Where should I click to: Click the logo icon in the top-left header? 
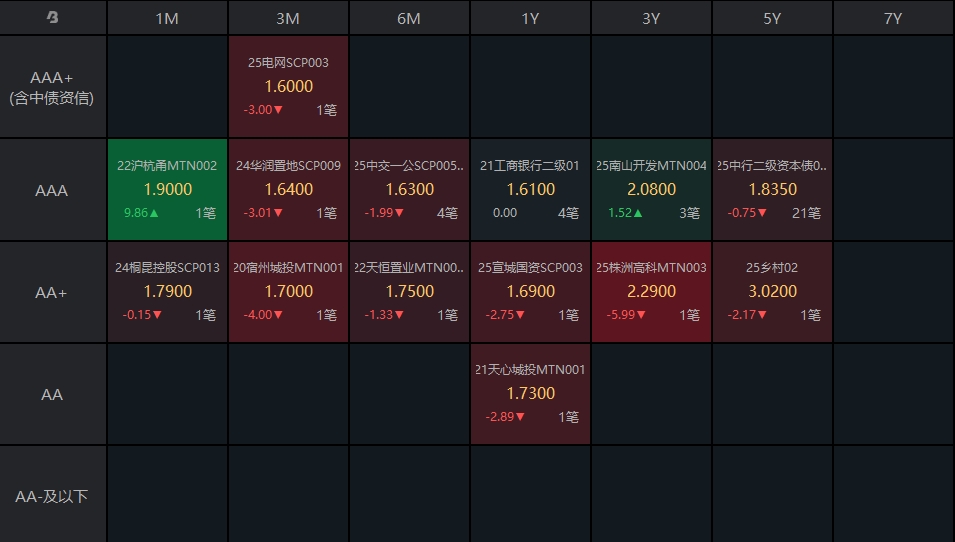pos(53,18)
